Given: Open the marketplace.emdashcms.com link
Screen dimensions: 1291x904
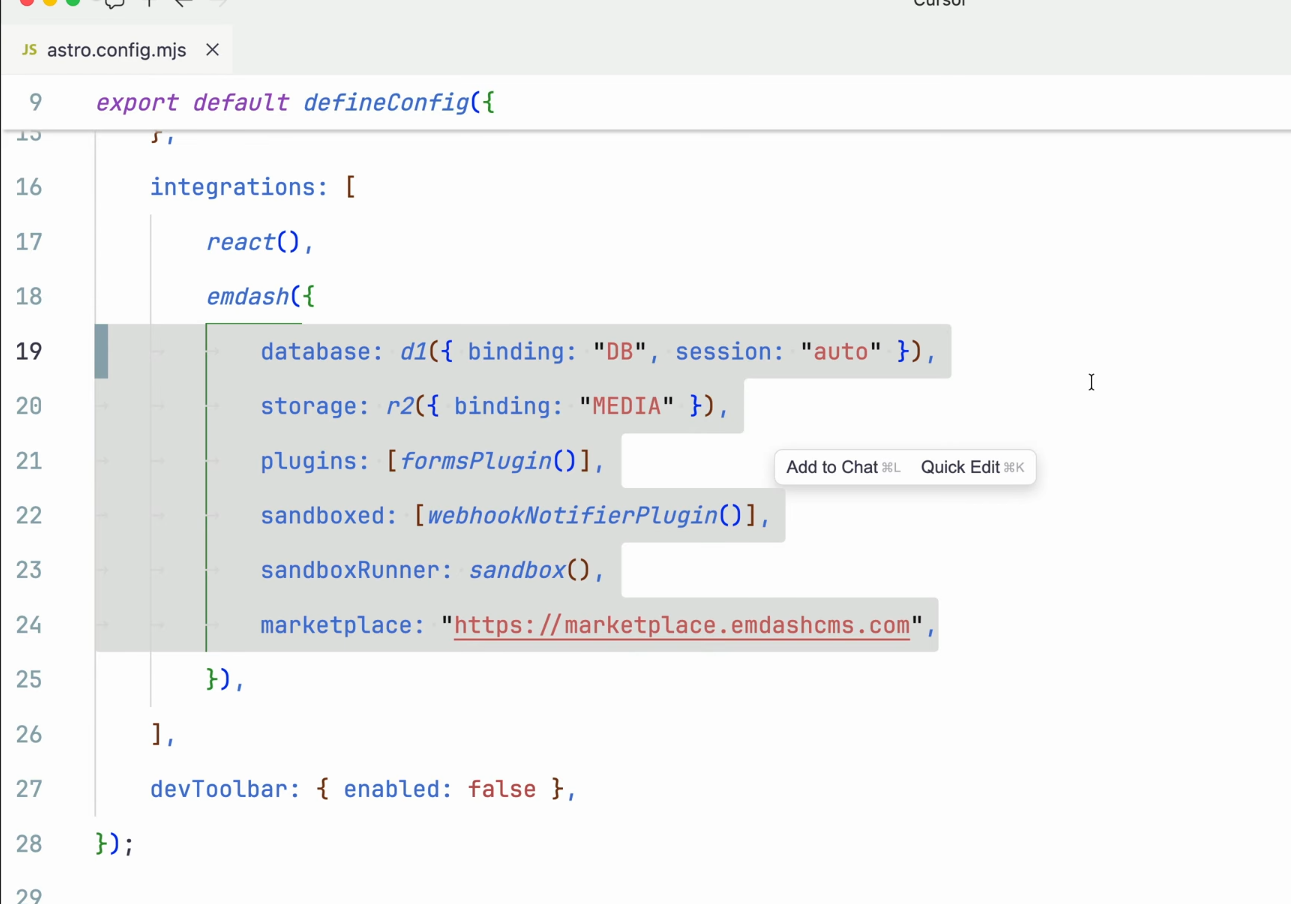Looking at the screenshot, I should tap(681, 624).
